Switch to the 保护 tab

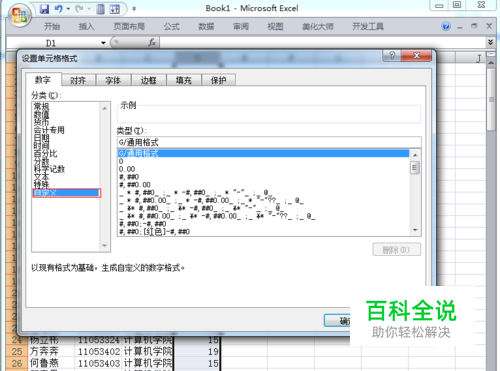(219, 80)
